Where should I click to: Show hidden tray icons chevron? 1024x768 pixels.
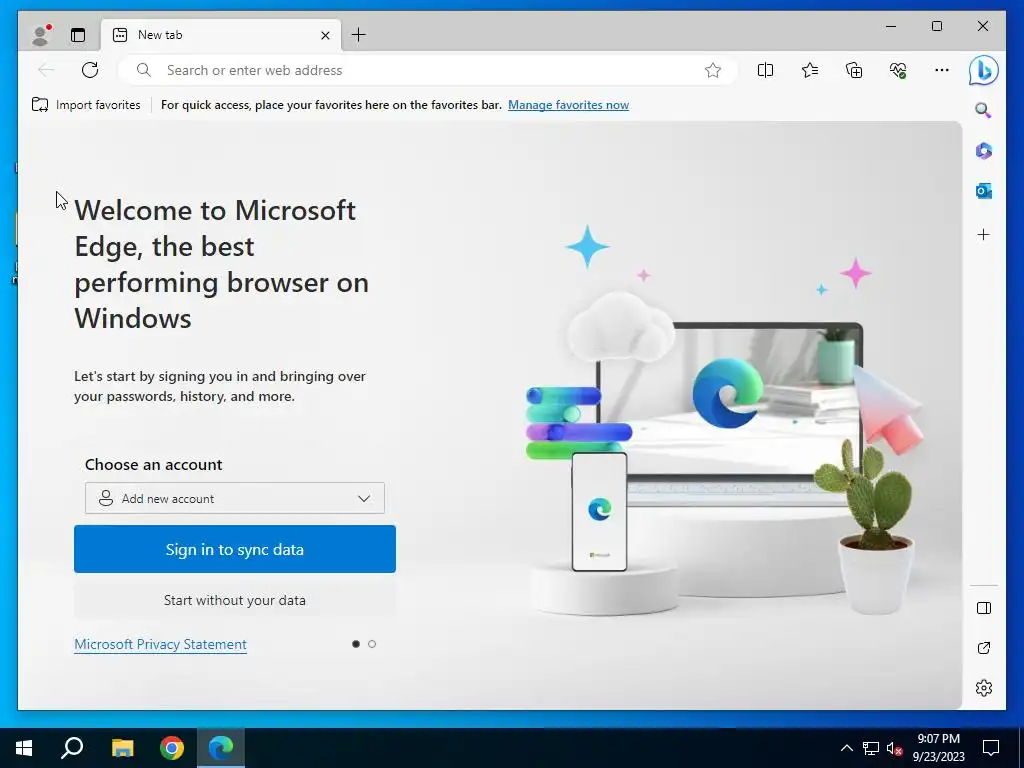[846, 748]
